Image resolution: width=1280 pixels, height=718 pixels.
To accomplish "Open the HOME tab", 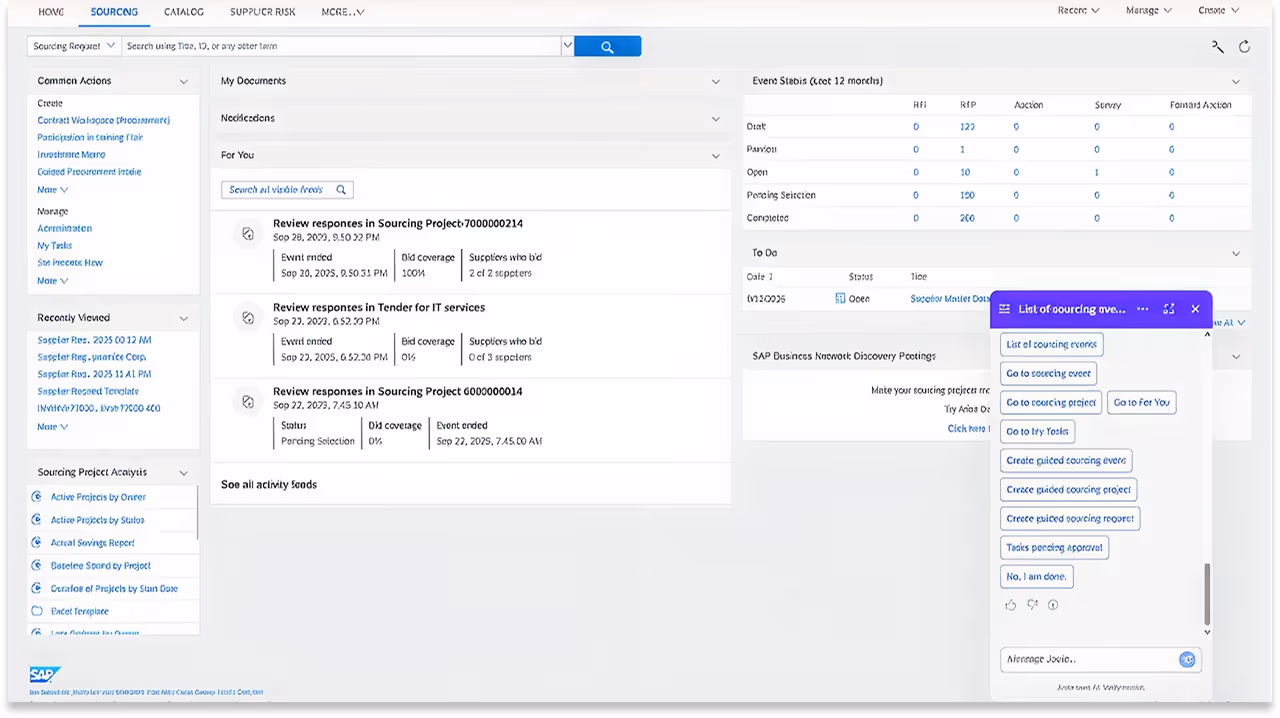I will [x=51, y=12].
